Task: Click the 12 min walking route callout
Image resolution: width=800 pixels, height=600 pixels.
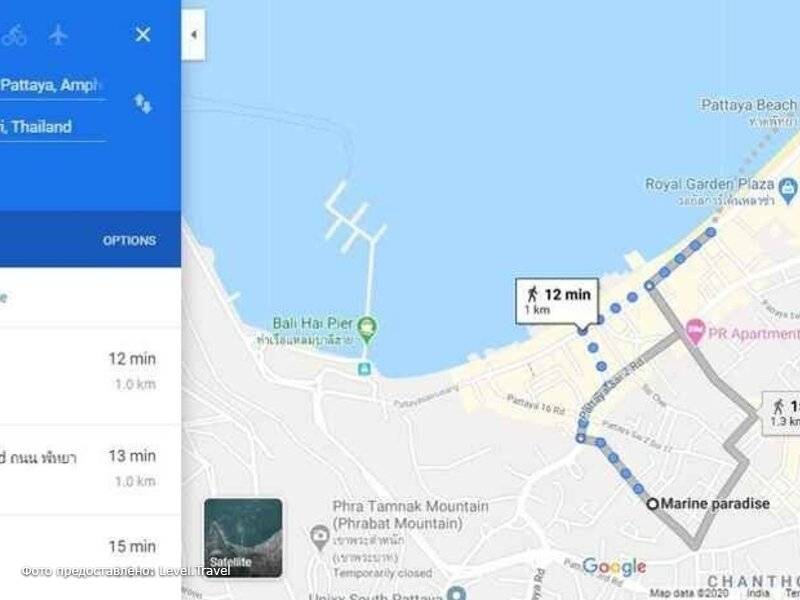Action: point(557,302)
